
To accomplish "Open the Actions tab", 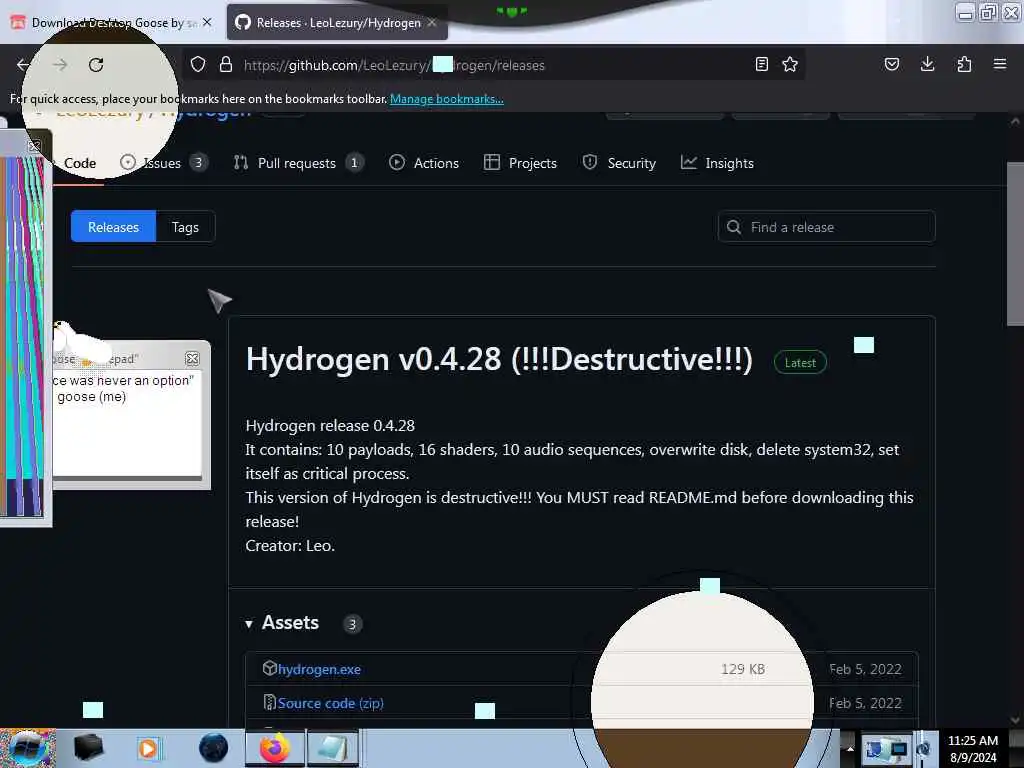I will [x=424, y=163].
